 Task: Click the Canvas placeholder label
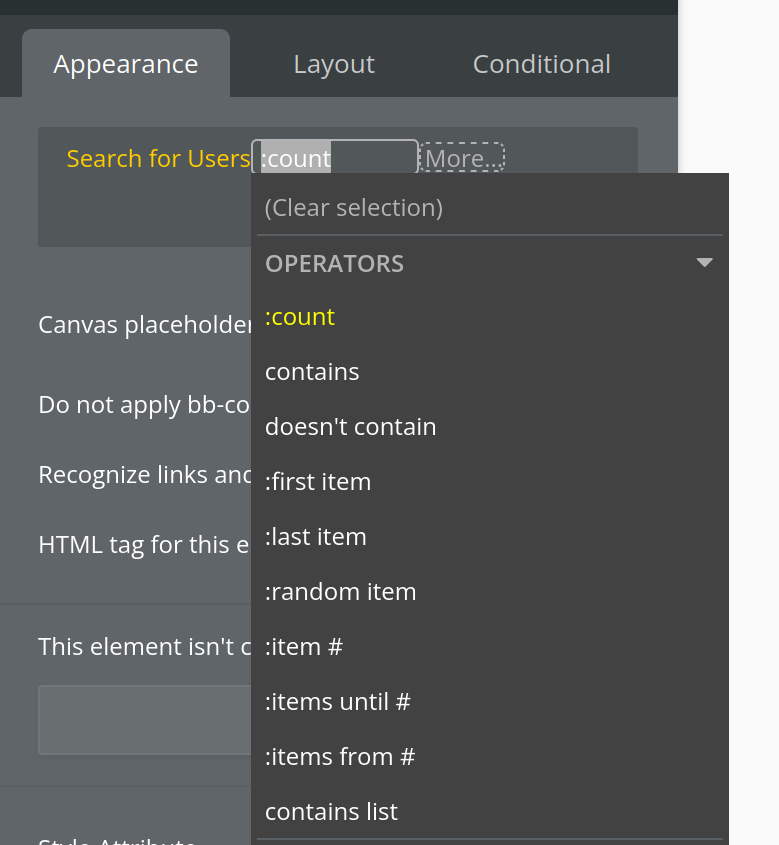pos(144,325)
